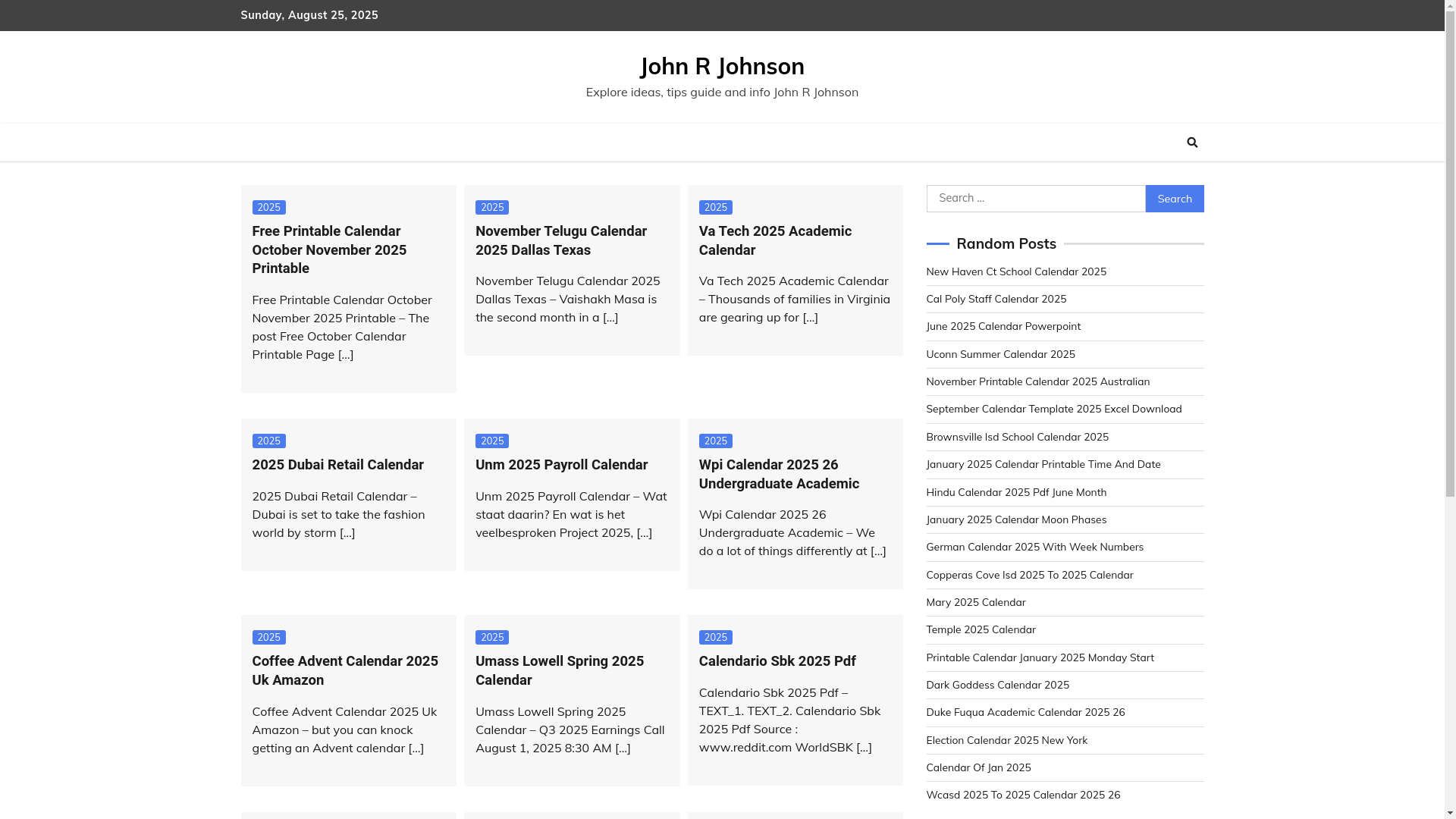Click read-more ellipsis in November Telugu Calendar excerpt
This screenshot has width=1456, height=819.
tap(610, 317)
